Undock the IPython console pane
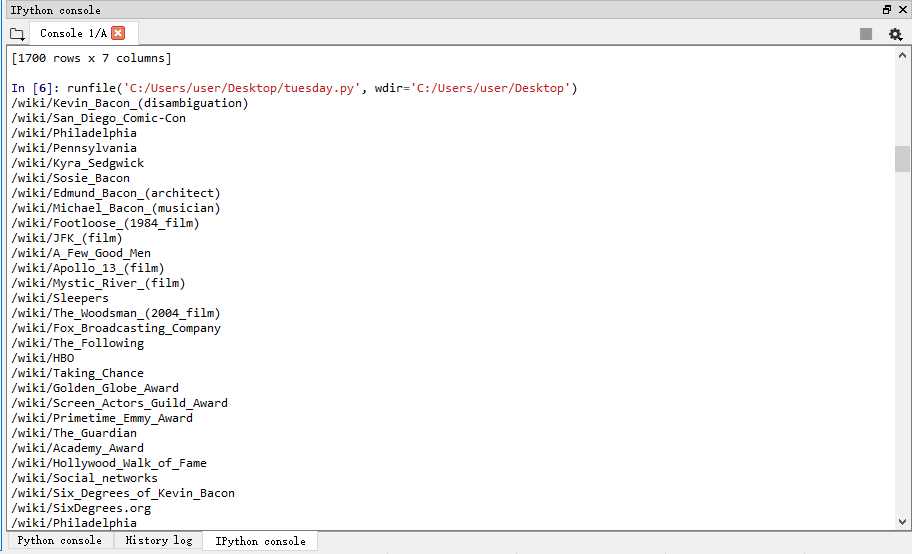 coord(887,9)
